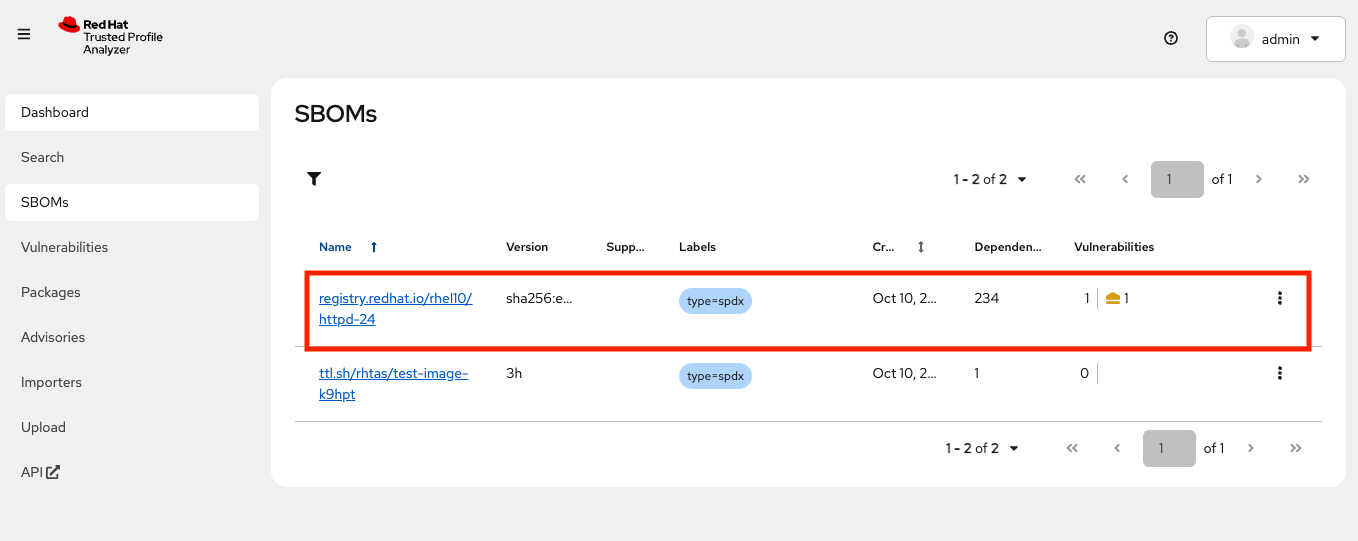Open Vulnerabilities in the sidebar
The width and height of the screenshot is (1358, 541).
[64, 247]
